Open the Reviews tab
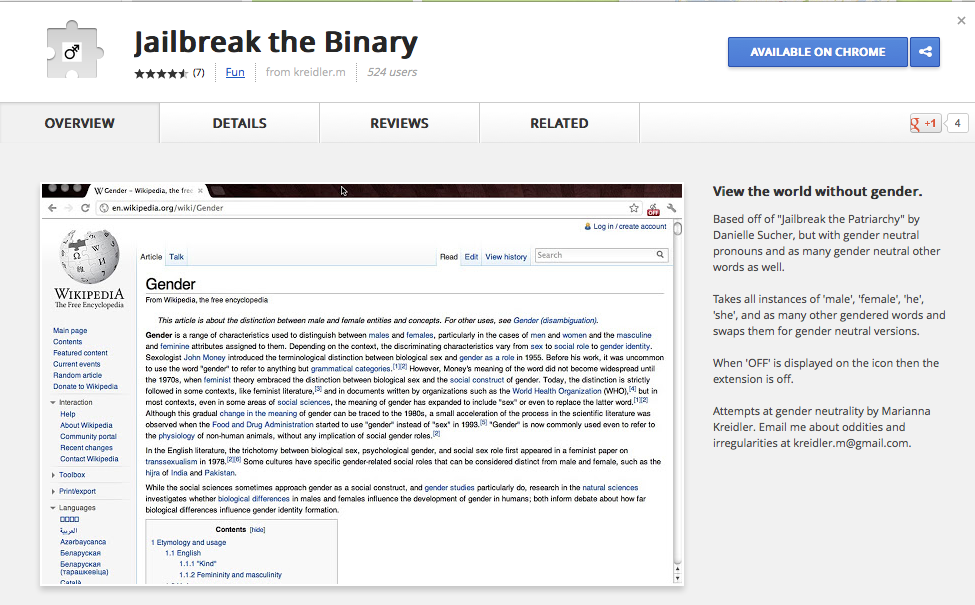Screen dimensions: 975x605 pos(399,123)
